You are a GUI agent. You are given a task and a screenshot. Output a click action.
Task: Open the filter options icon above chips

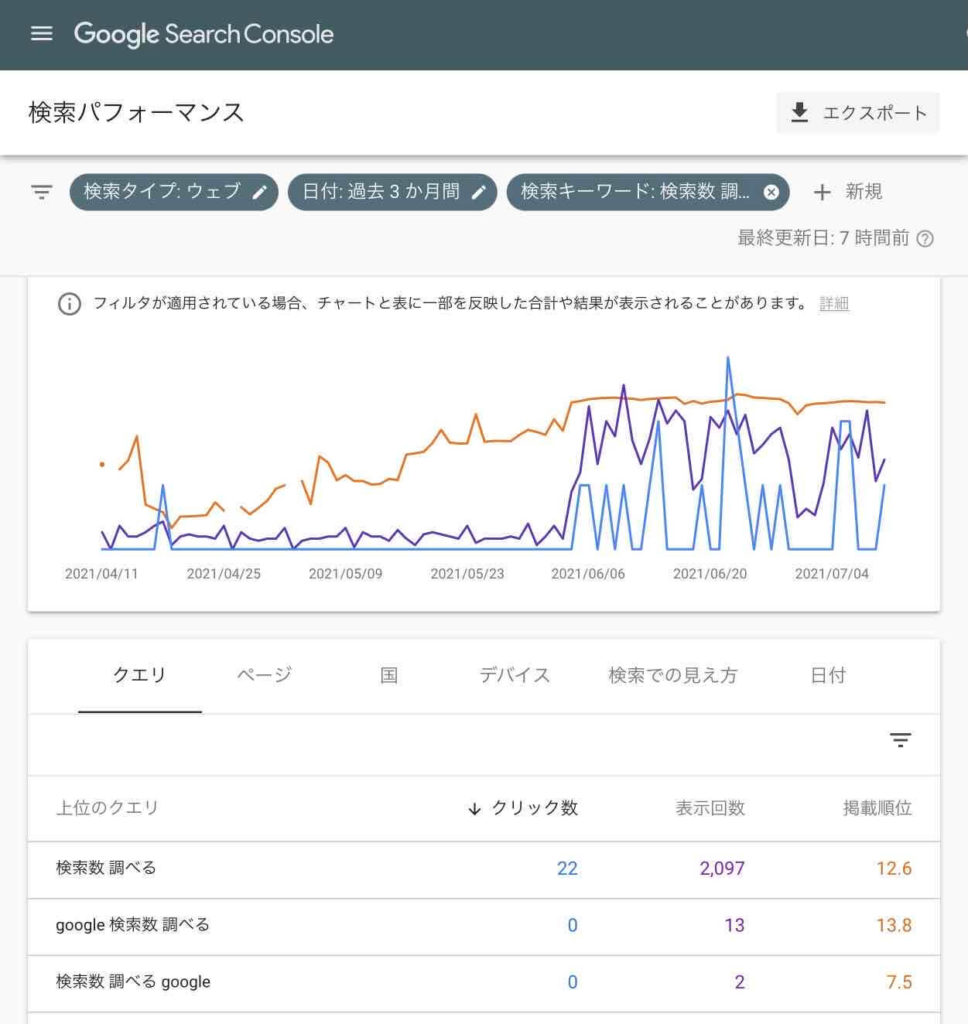tap(40, 192)
